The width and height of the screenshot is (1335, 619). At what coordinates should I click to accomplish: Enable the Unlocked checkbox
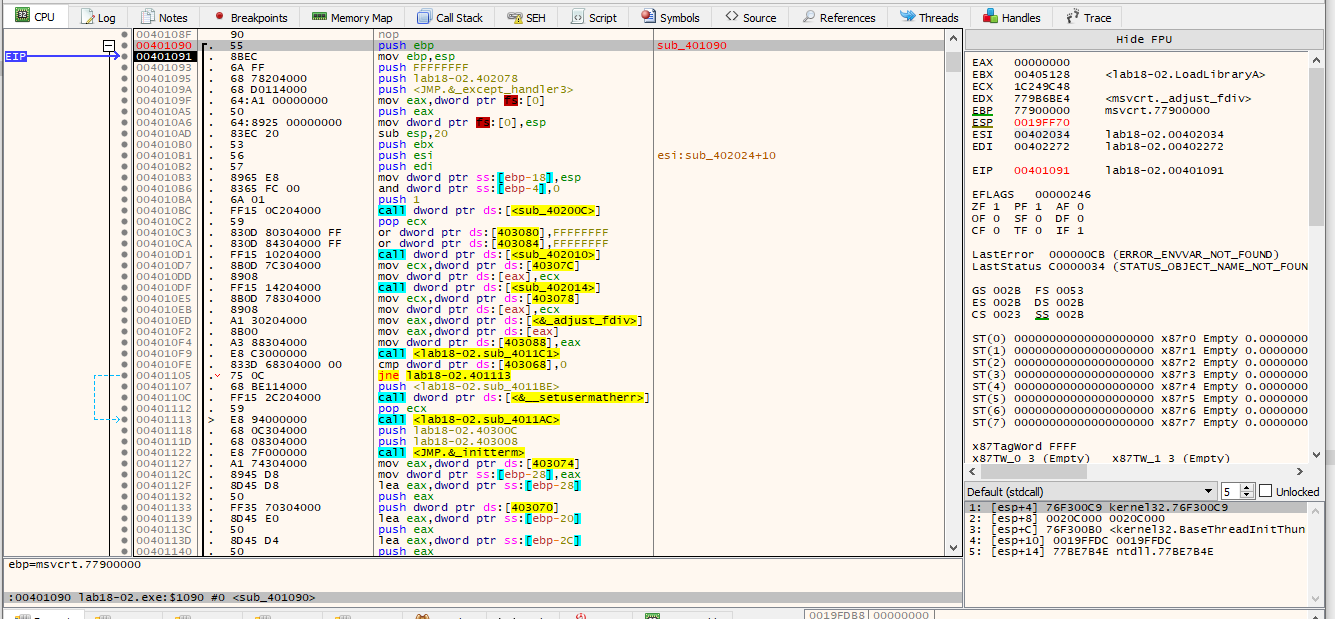(x=1266, y=491)
